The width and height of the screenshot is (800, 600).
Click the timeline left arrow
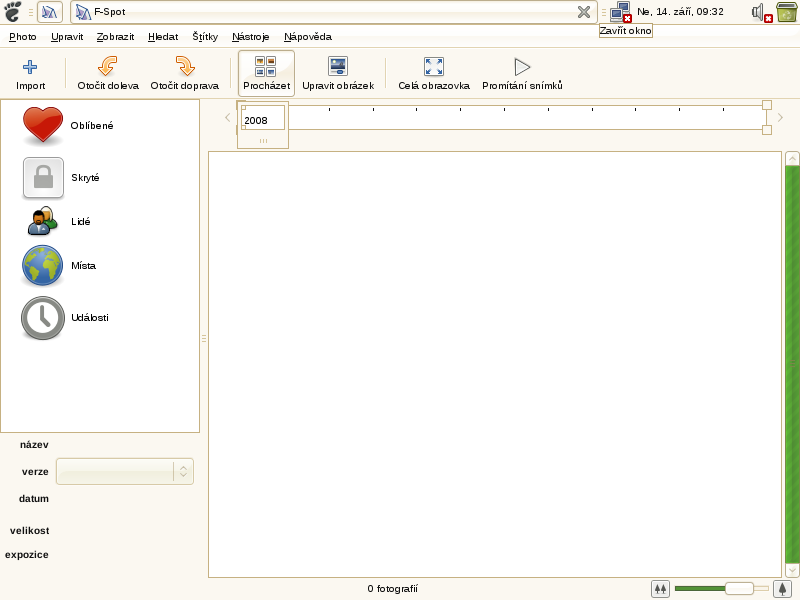(x=228, y=118)
